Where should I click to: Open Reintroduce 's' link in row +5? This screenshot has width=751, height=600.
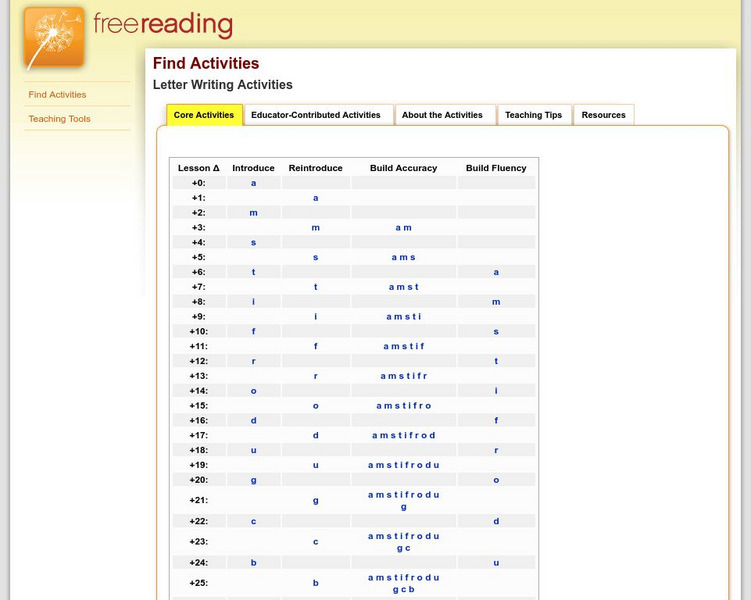click(316, 257)
